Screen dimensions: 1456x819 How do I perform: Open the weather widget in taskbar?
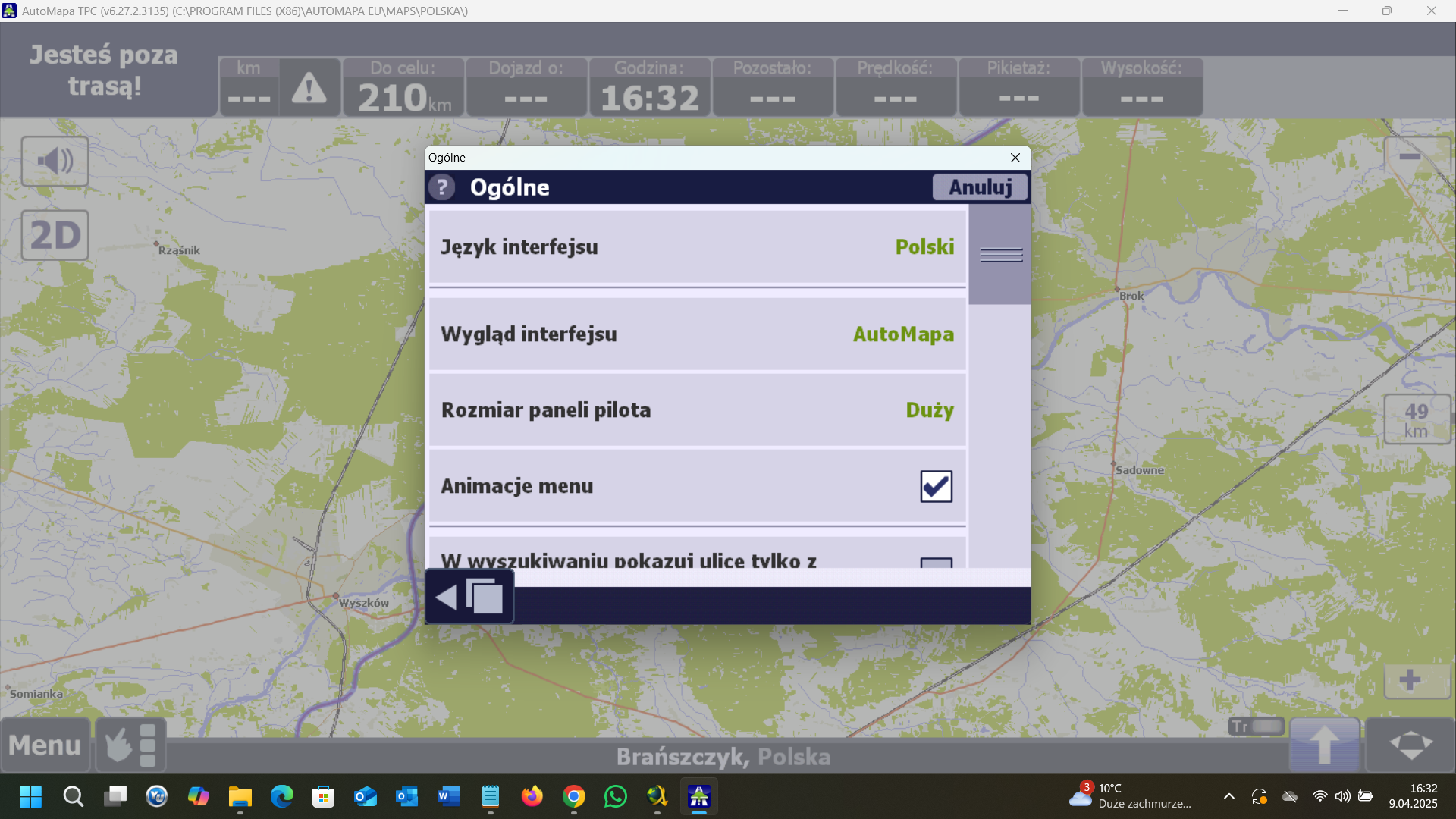click(x=1130, y=796)
